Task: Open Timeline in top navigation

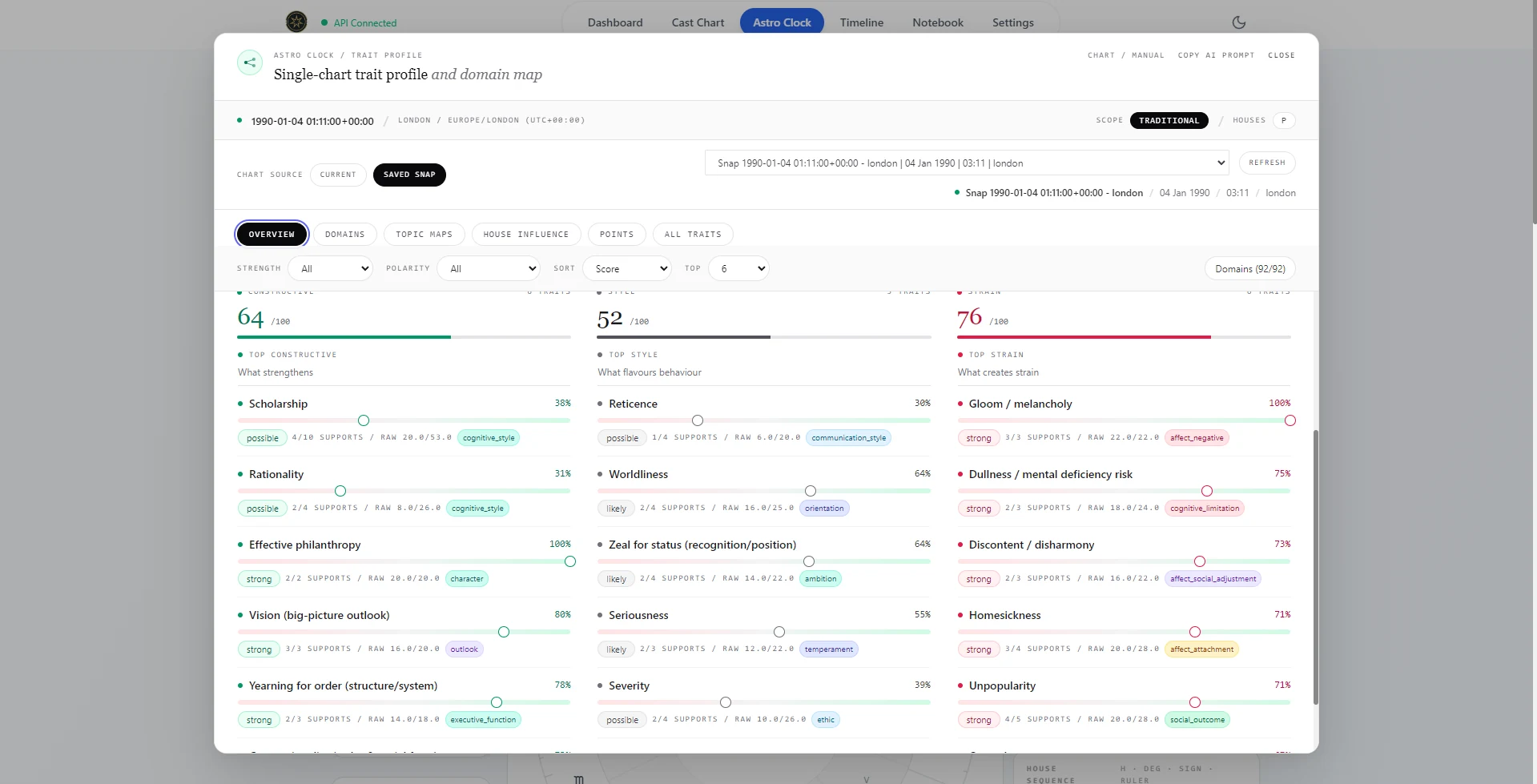Action: (x=862, y=22)
